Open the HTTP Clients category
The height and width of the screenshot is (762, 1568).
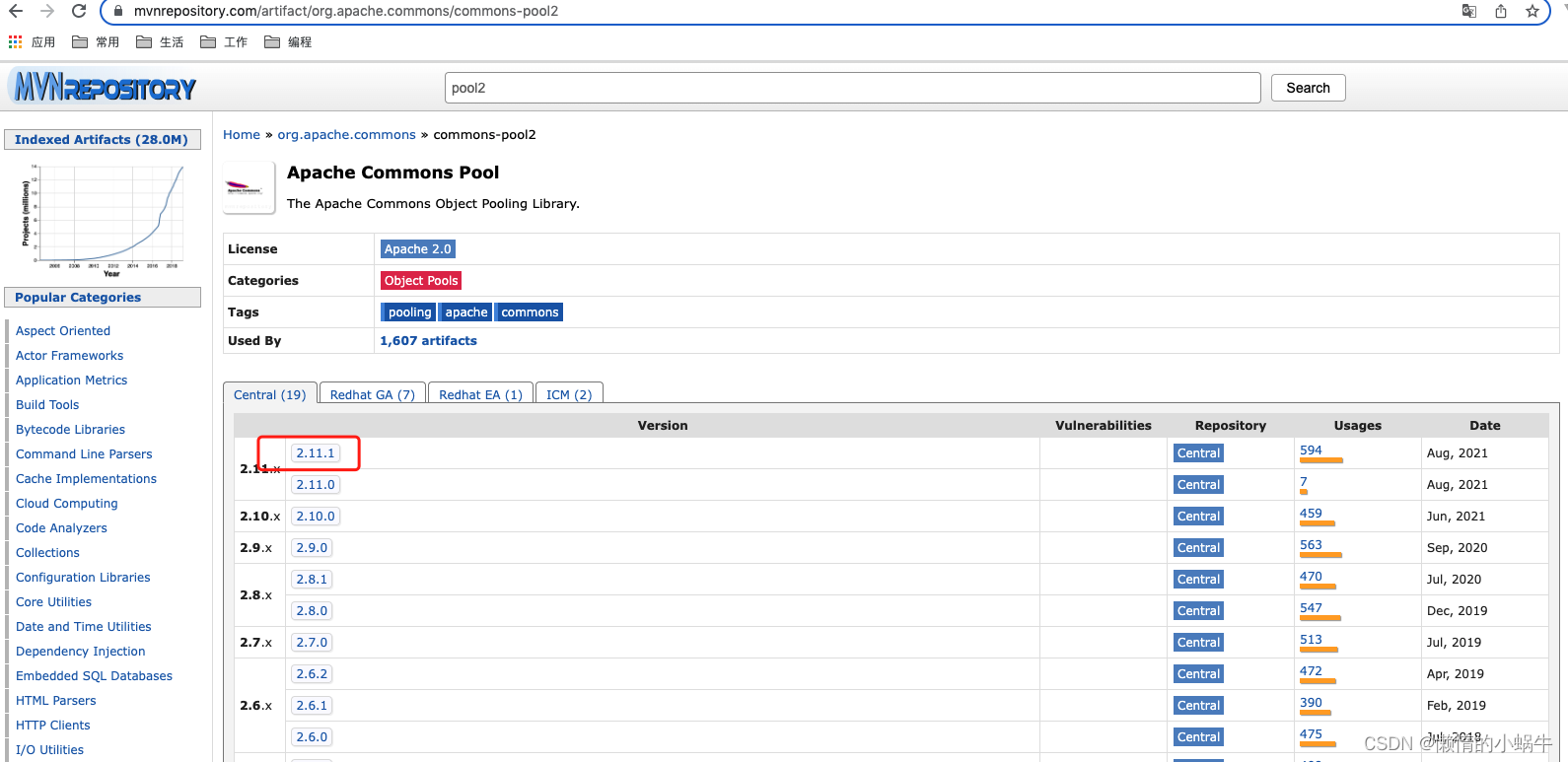pos(53,726)
